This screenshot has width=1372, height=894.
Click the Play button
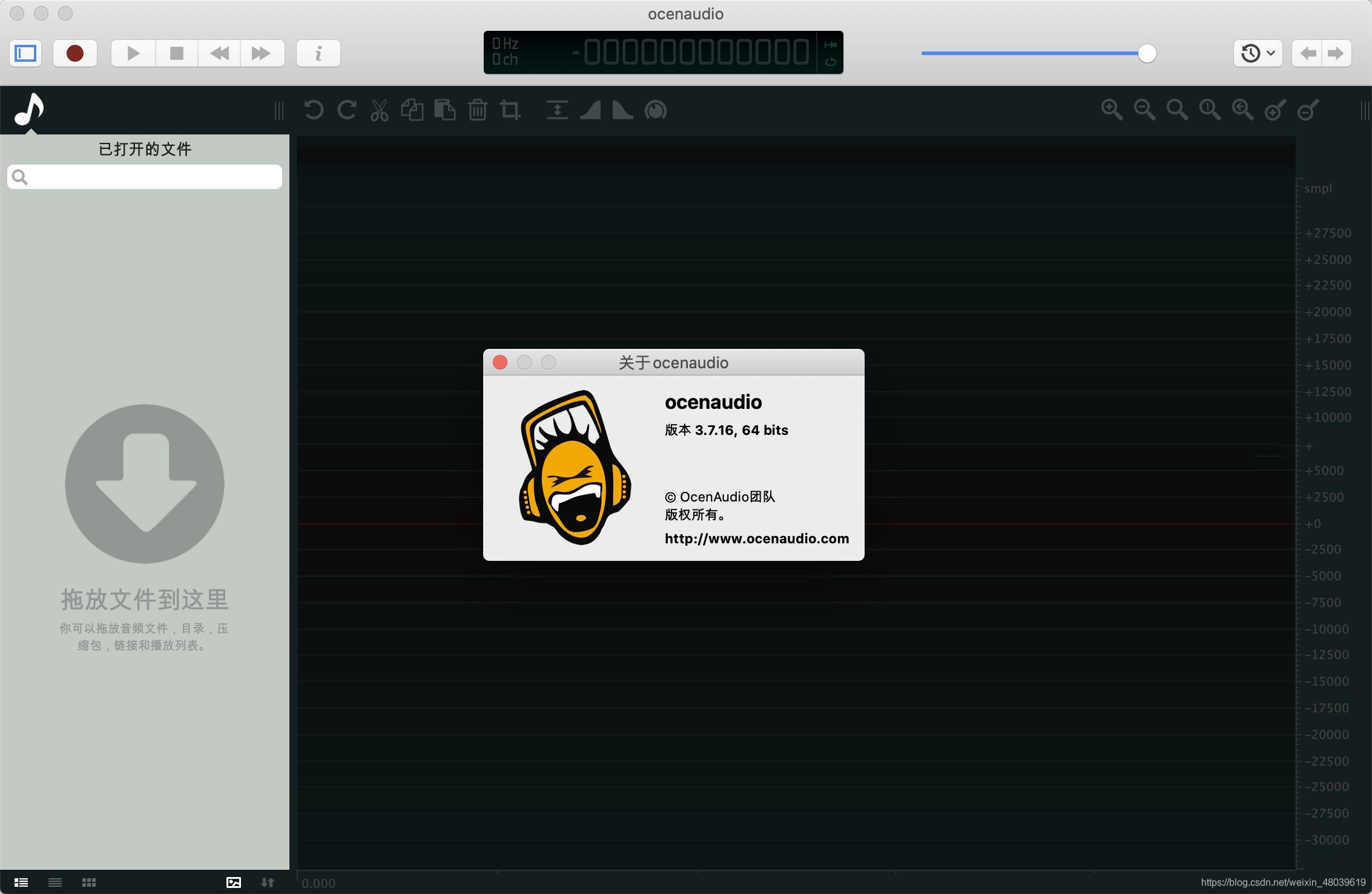pos(133,53)
